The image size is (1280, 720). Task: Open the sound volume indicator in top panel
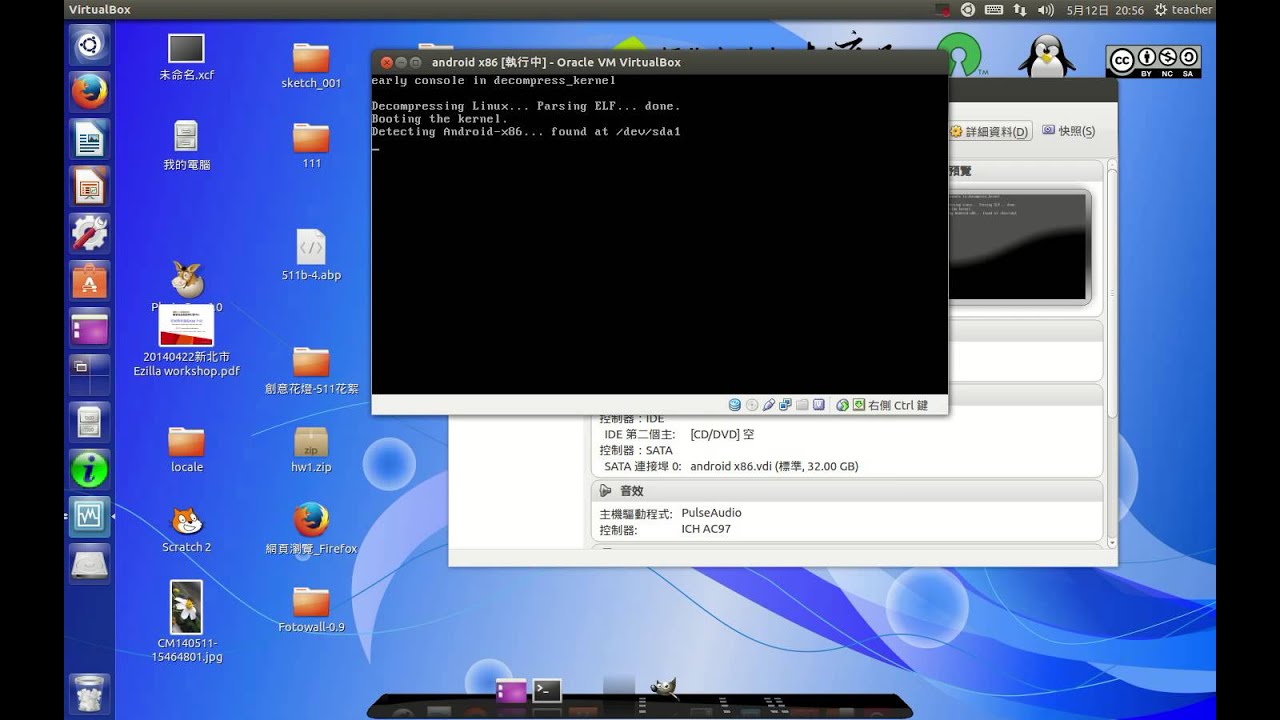[x=1046, y=10]
